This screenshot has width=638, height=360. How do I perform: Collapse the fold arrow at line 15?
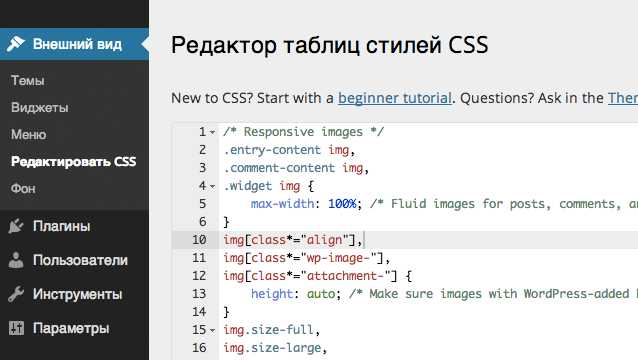(212, 330)
